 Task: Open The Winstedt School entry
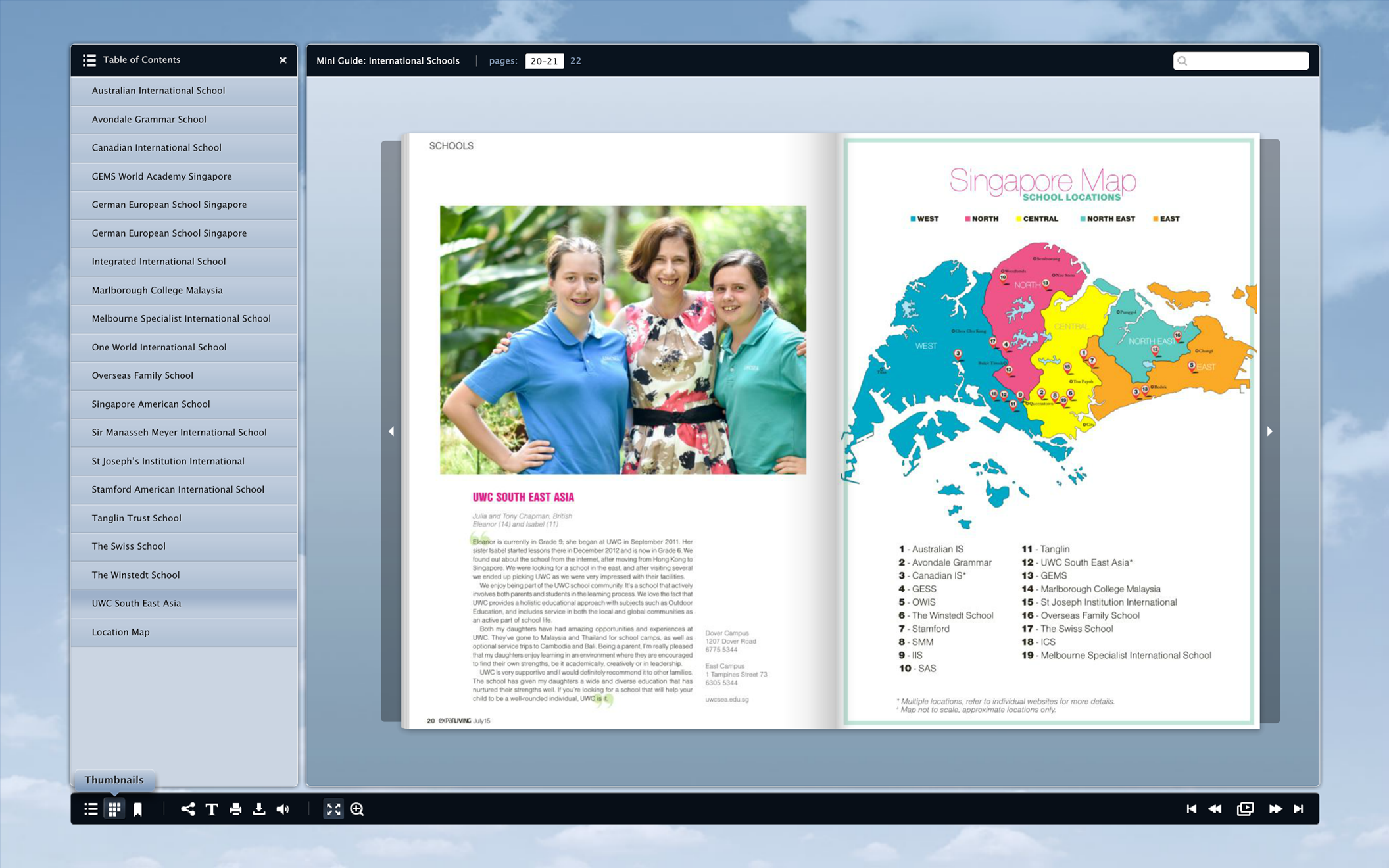click(x=184, y=575)
